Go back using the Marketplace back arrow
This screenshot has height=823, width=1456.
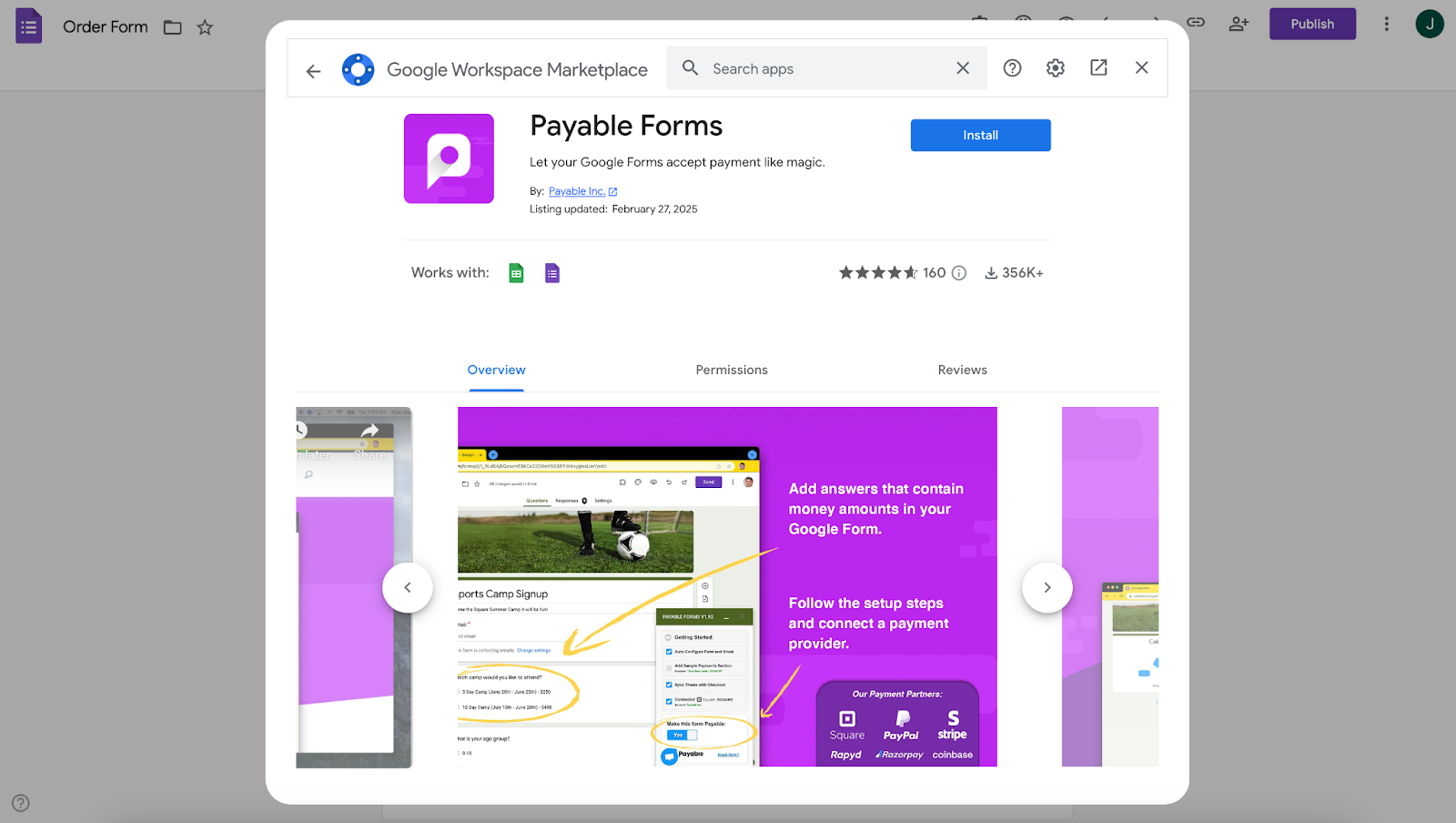tap(313, 70)
